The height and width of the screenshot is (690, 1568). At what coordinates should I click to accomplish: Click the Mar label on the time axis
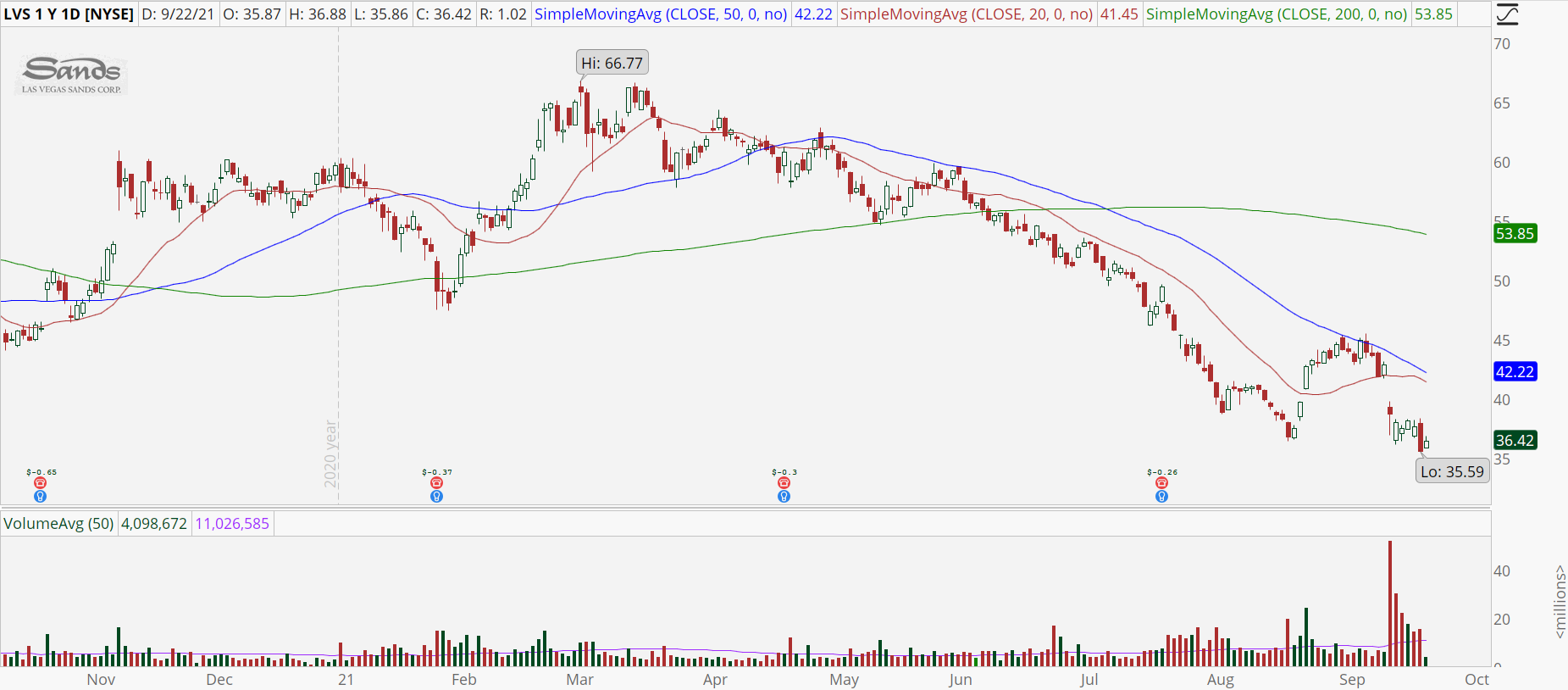pyautogui.click(x=580, y=680)
